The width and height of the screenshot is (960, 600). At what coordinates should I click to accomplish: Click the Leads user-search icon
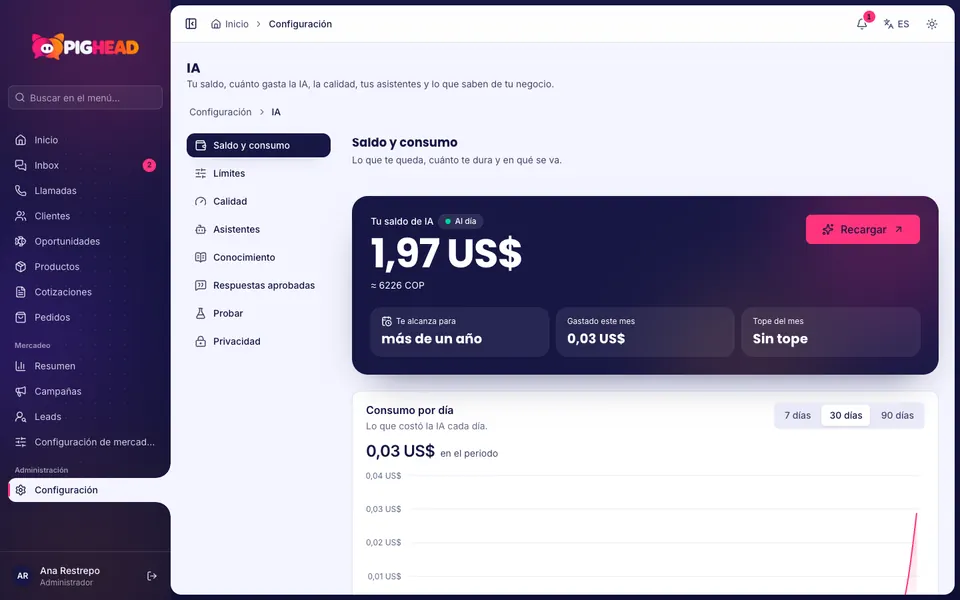[x=20, y=416]
